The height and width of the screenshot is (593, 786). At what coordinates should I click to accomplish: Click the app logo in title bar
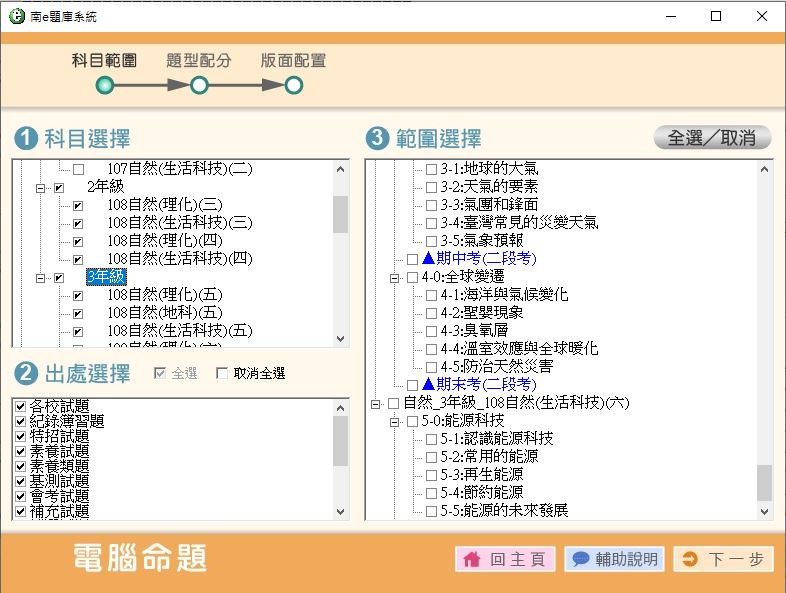coord(14,16)
